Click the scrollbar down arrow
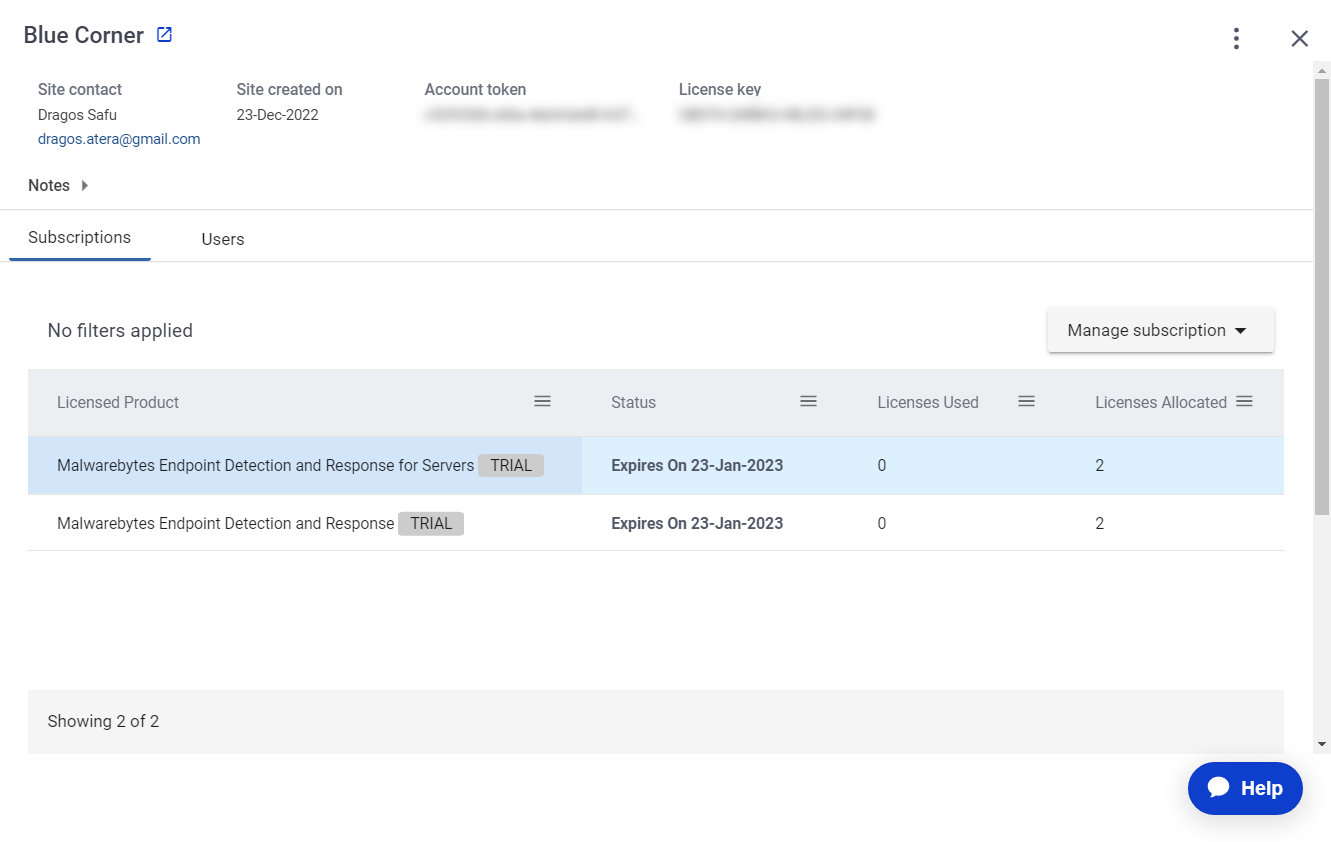 coord(1322,744)
